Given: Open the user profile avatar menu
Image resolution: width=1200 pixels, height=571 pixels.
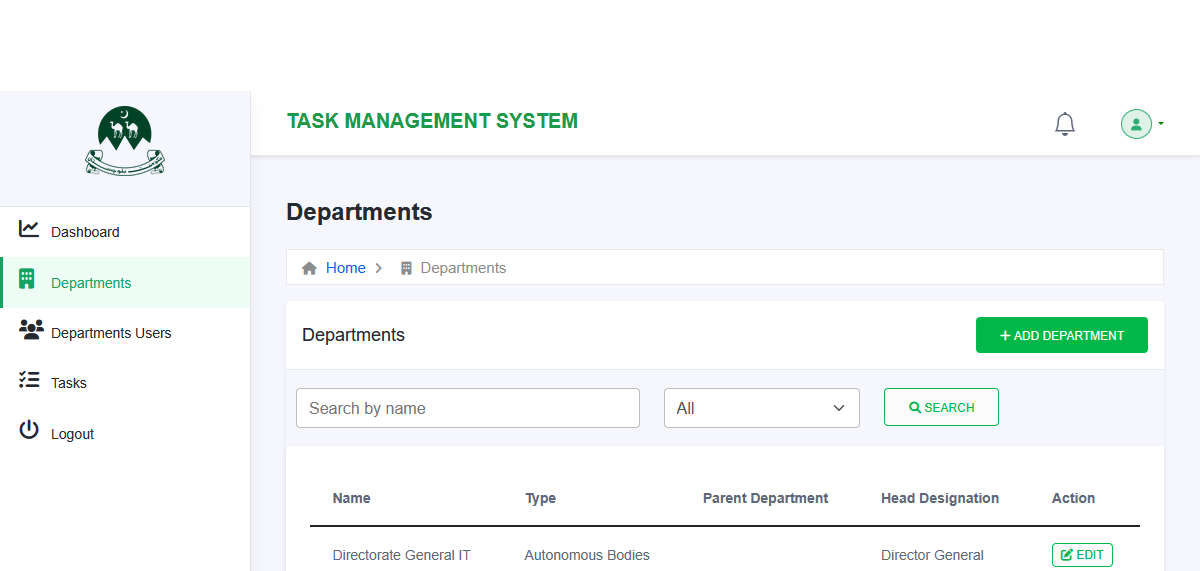Looking at the screenshot, I should (1137, 124).
